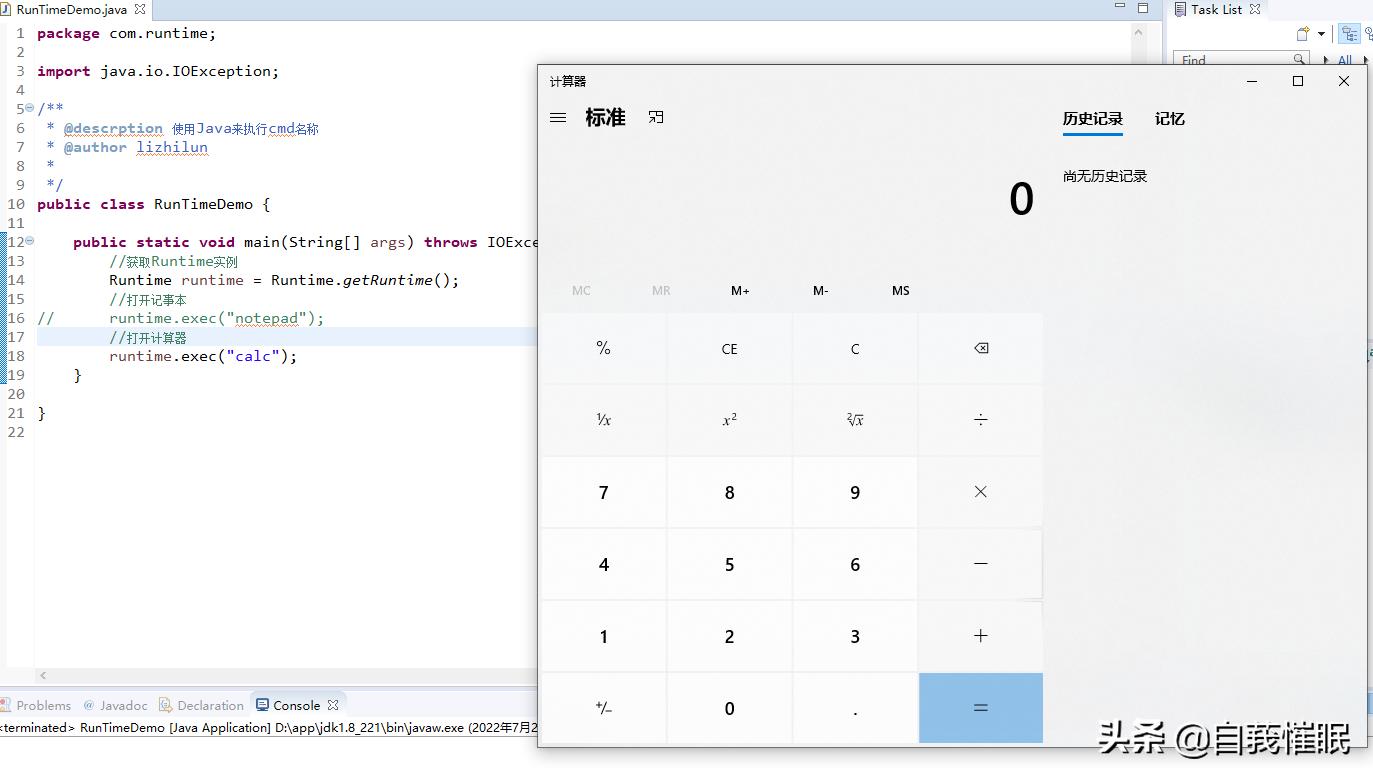Click the x² squared key

pyautogui.click(x=729, y=420)
